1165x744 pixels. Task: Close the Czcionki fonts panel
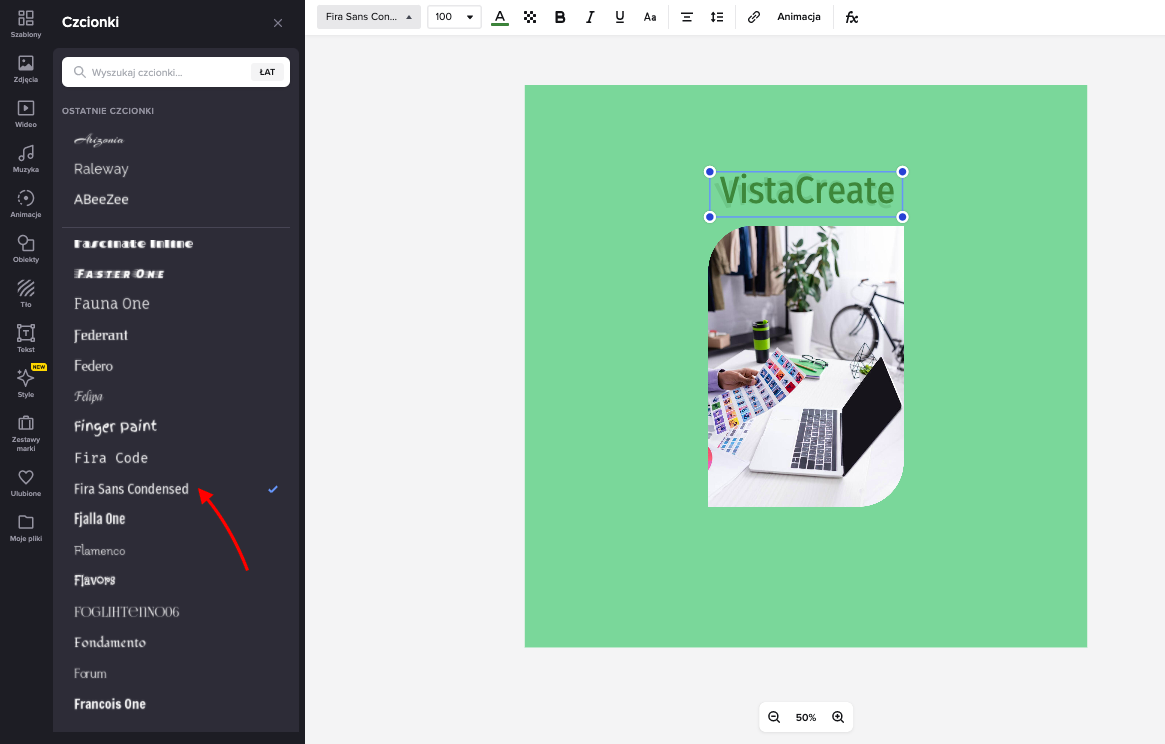coord(278,23)
